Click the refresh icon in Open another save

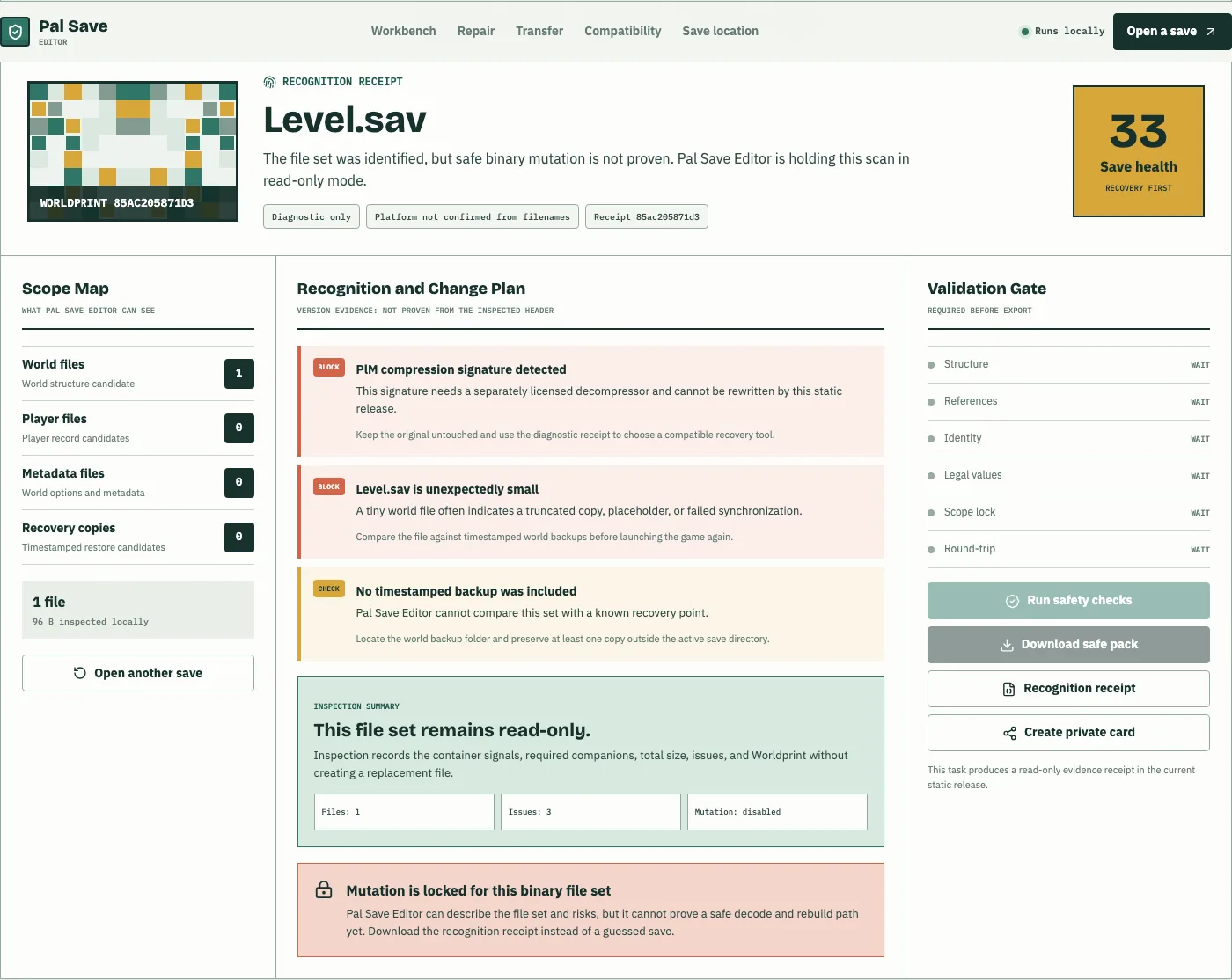coord(80,673)
